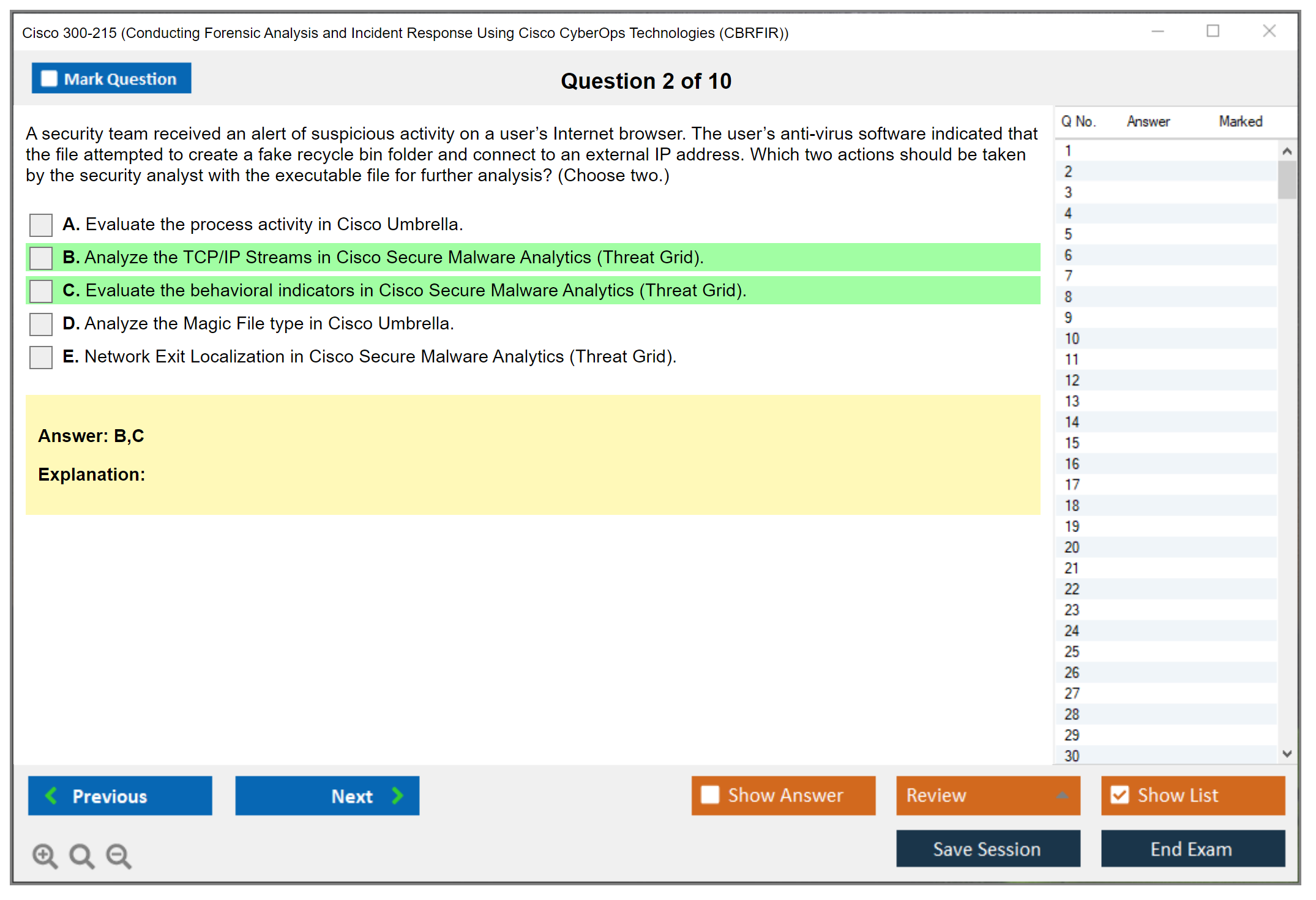Select question 25 in the question list
This screenshot has width=1316, height=900.
(x=1072, y=651)
